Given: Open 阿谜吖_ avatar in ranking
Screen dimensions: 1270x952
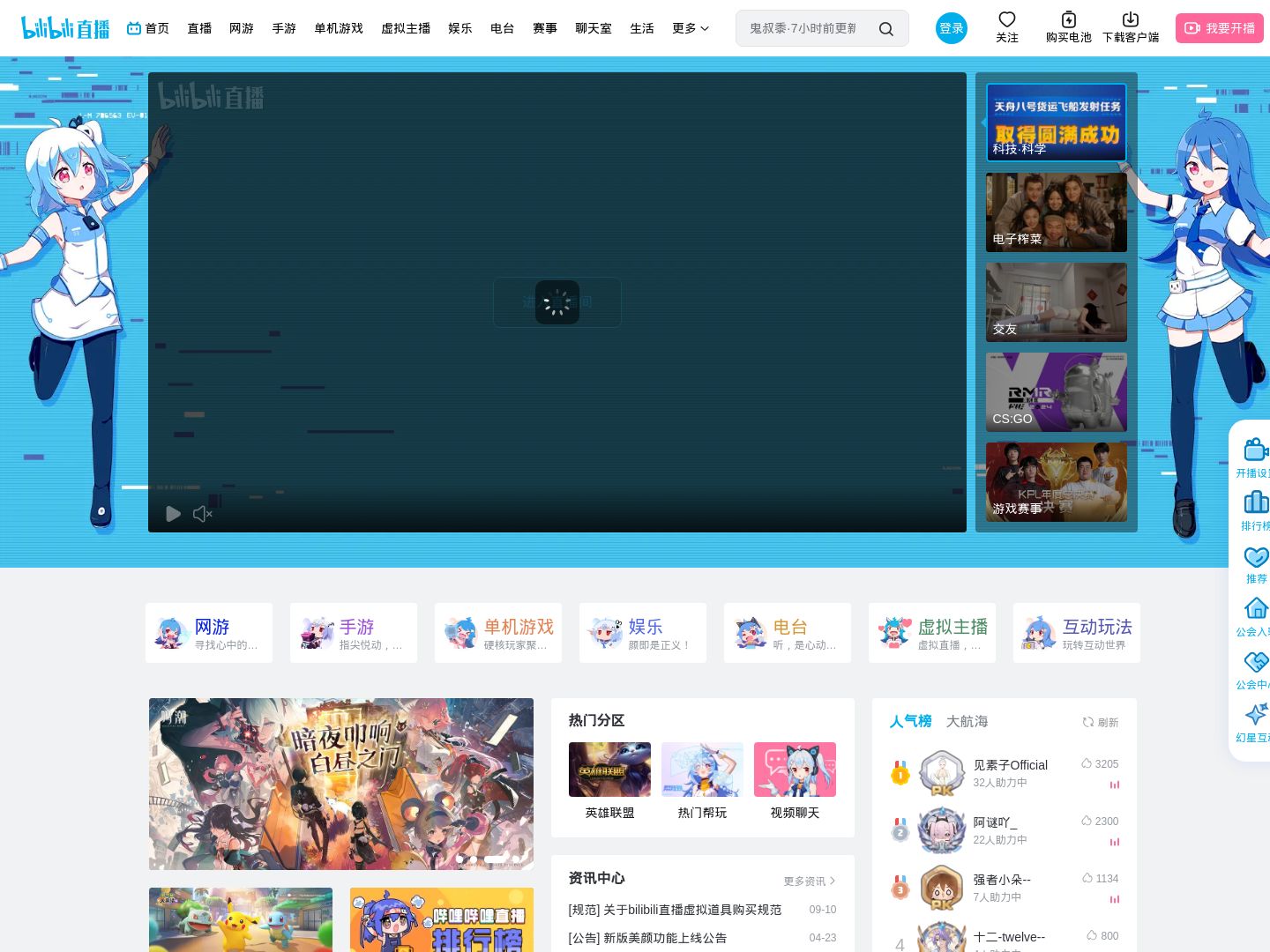Looking at the screenshot, I should tap(942, 830).
